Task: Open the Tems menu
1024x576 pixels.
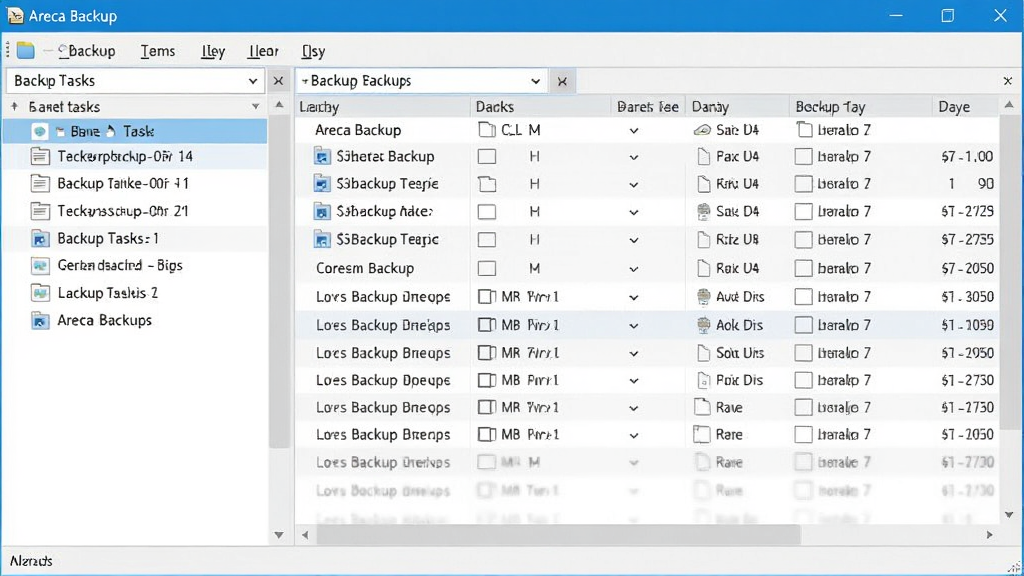Action: (x=158, y=51)
